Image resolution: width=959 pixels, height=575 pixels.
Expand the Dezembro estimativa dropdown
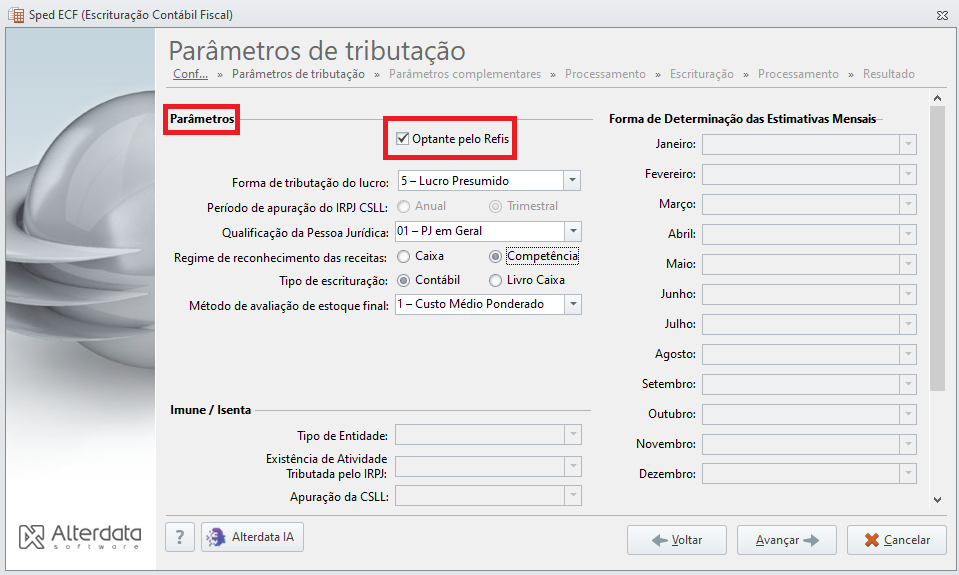pos(908,474)
